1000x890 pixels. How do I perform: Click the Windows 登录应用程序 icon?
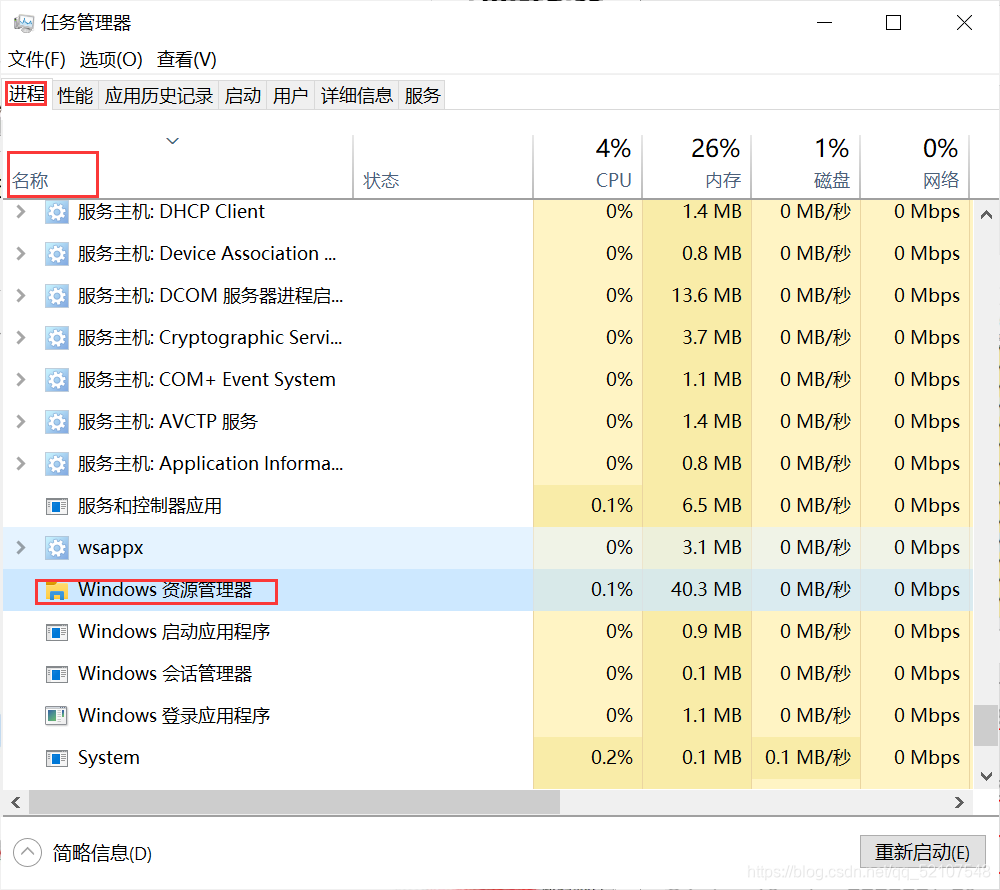pyautogui.click(x=57, y=716)
